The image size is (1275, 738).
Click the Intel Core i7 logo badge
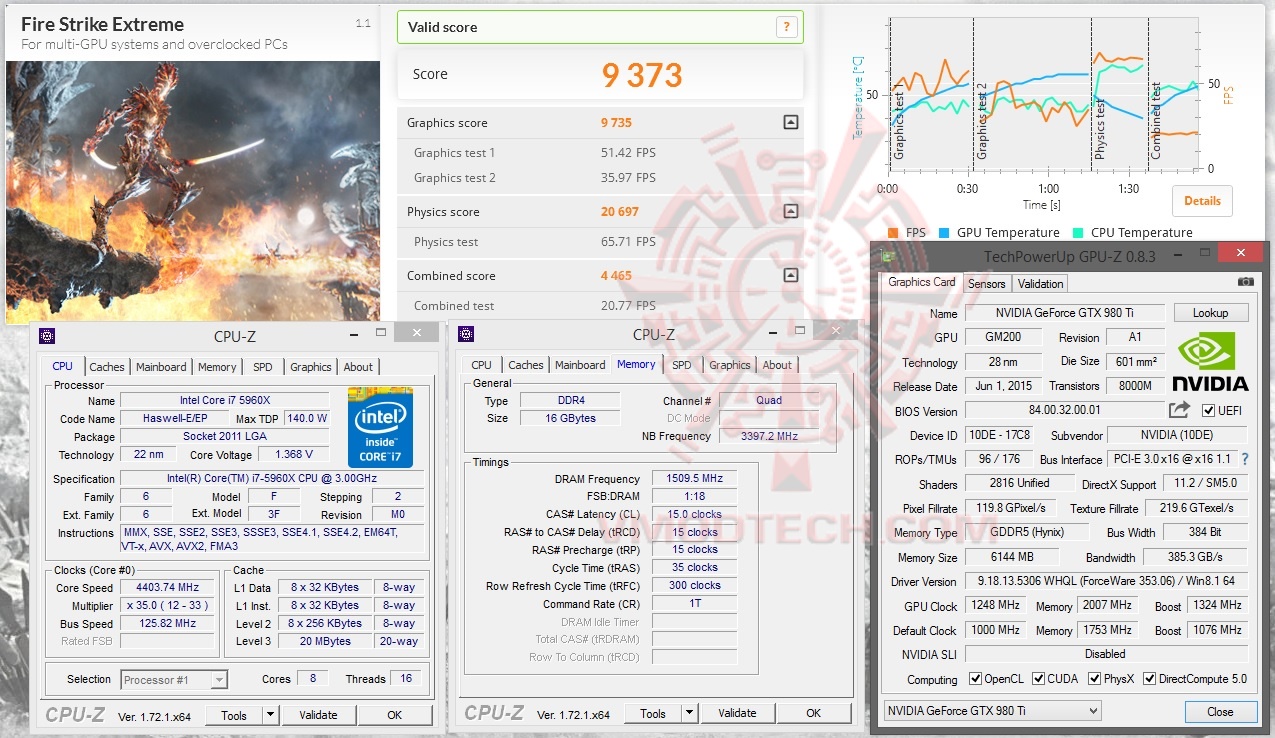pyautogui.click(x=380, y=426)
